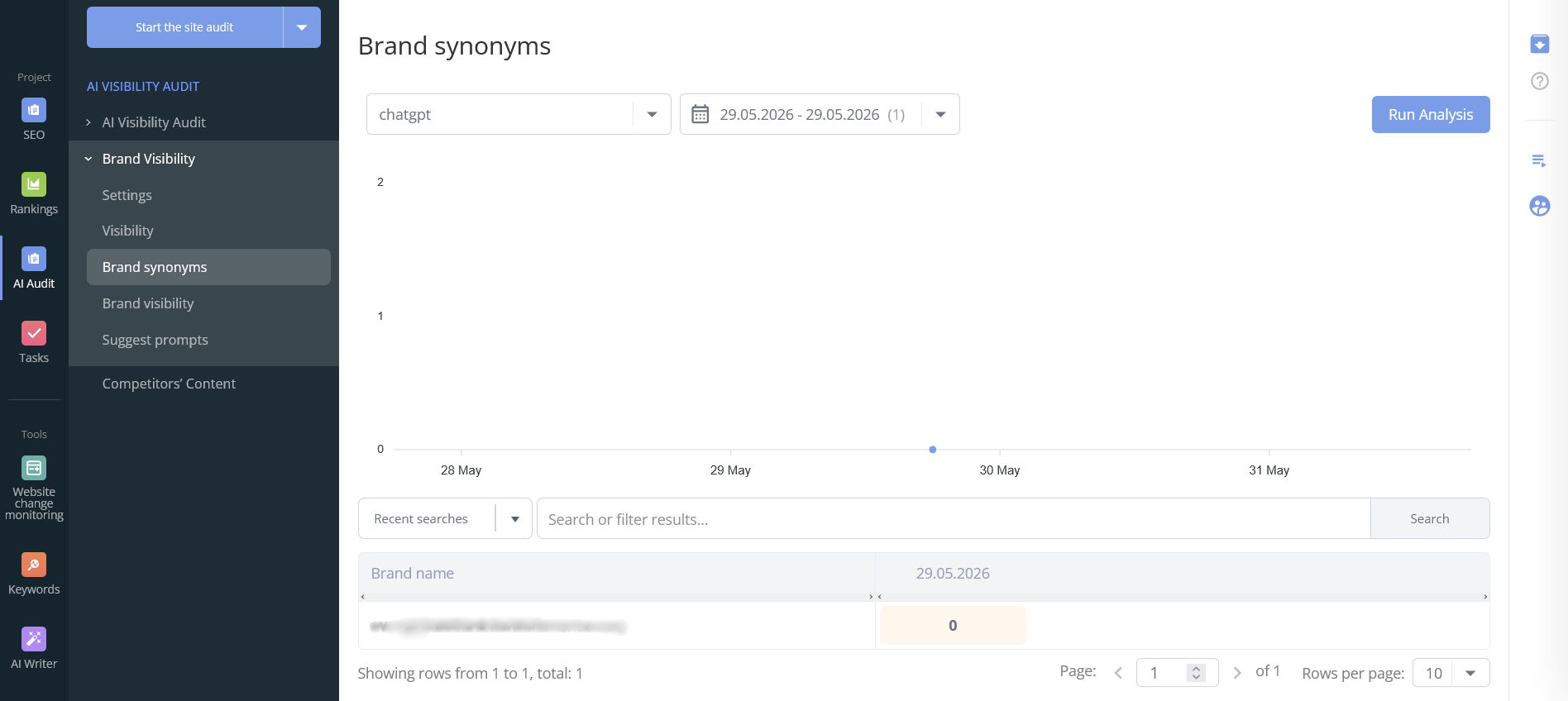Open the SEO project section icon

(34, 110)
